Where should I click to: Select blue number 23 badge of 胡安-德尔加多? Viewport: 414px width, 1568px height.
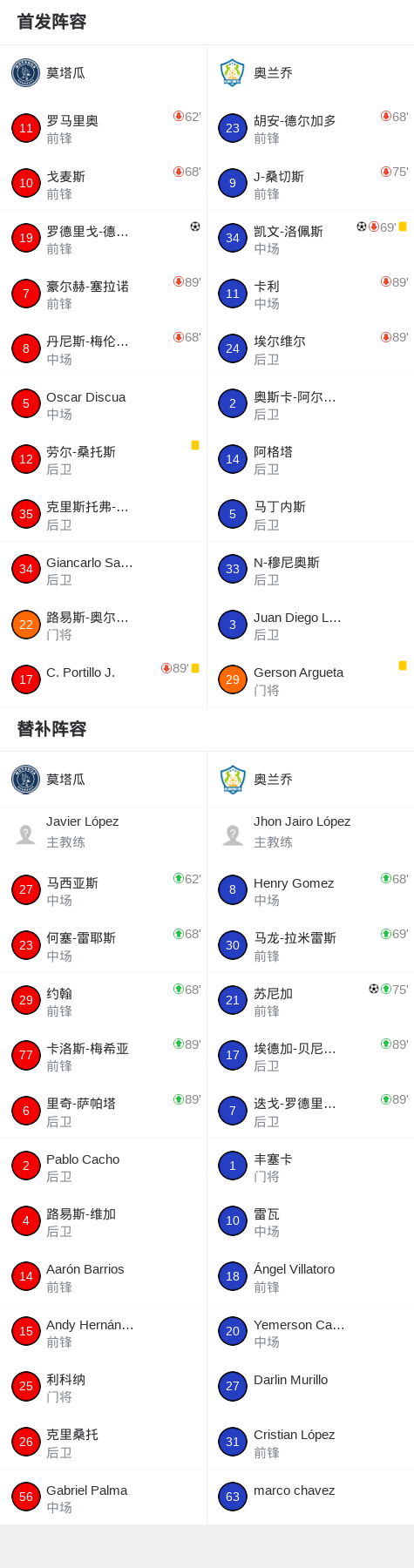click(x=233, y=128)
